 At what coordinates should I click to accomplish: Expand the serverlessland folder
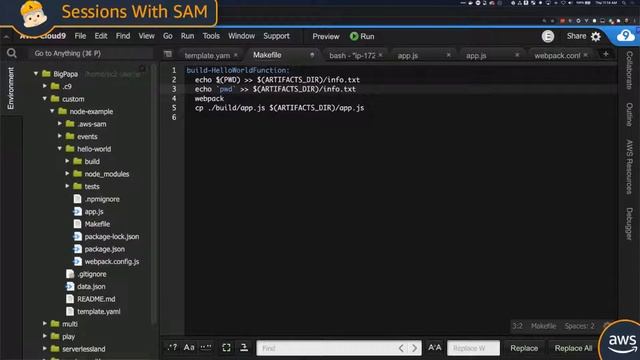44,349
